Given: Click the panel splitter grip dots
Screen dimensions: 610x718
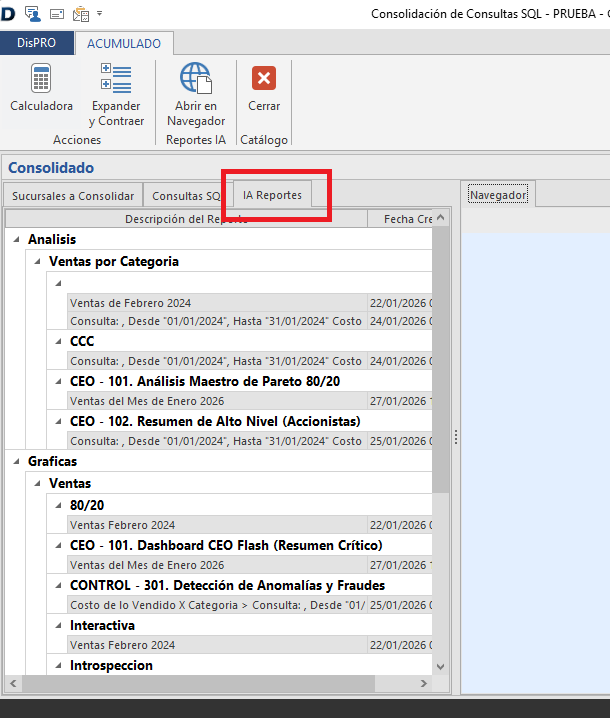Looking at the screenshot, I should click(x=456, y=437).
